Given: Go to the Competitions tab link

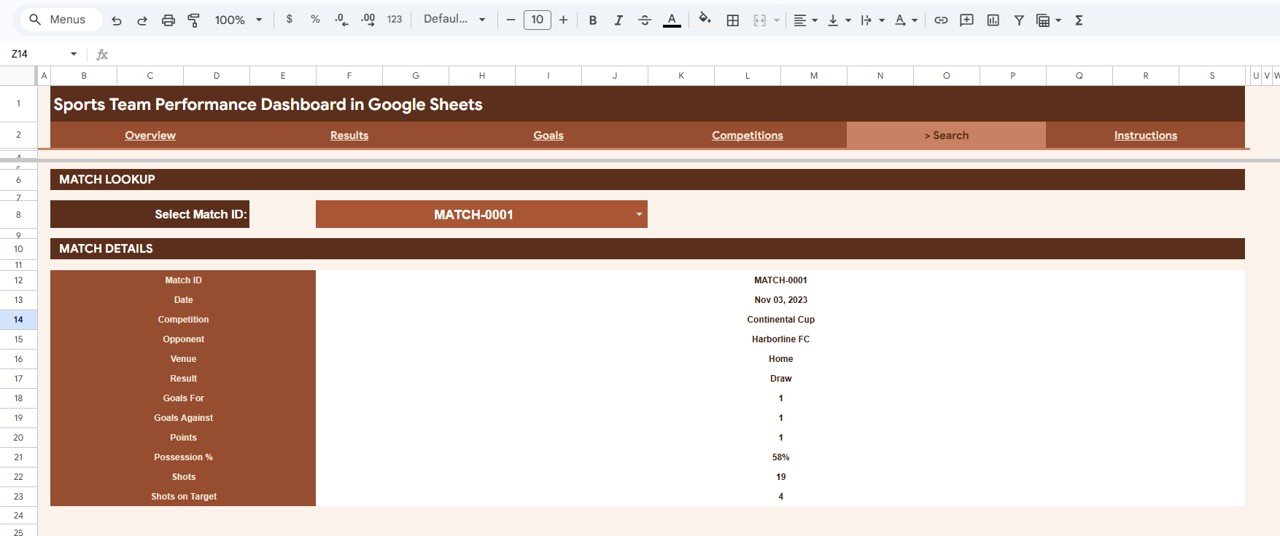Looking at the screenshot, I should pos(747,136).
